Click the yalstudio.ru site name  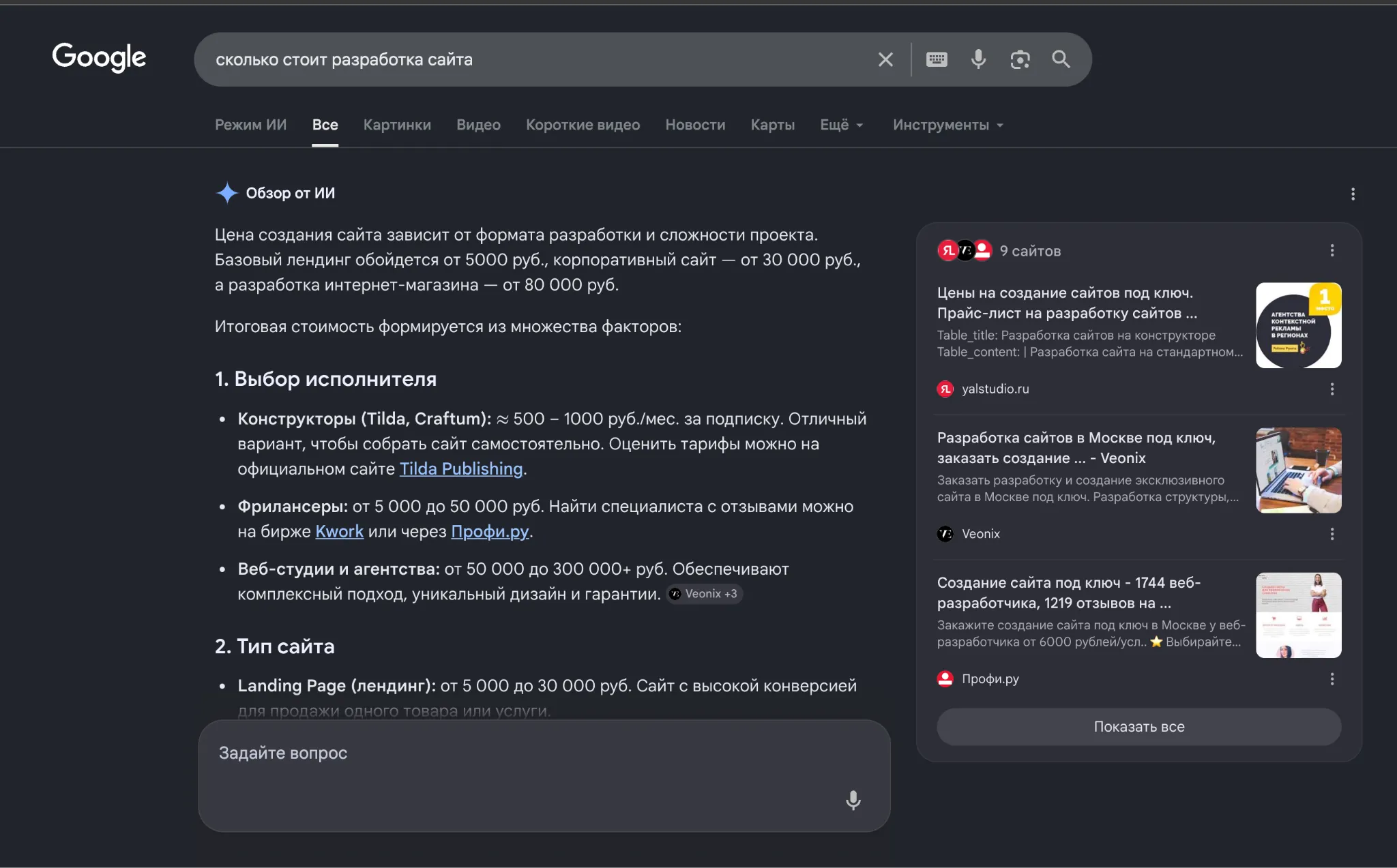coord(995,389)
